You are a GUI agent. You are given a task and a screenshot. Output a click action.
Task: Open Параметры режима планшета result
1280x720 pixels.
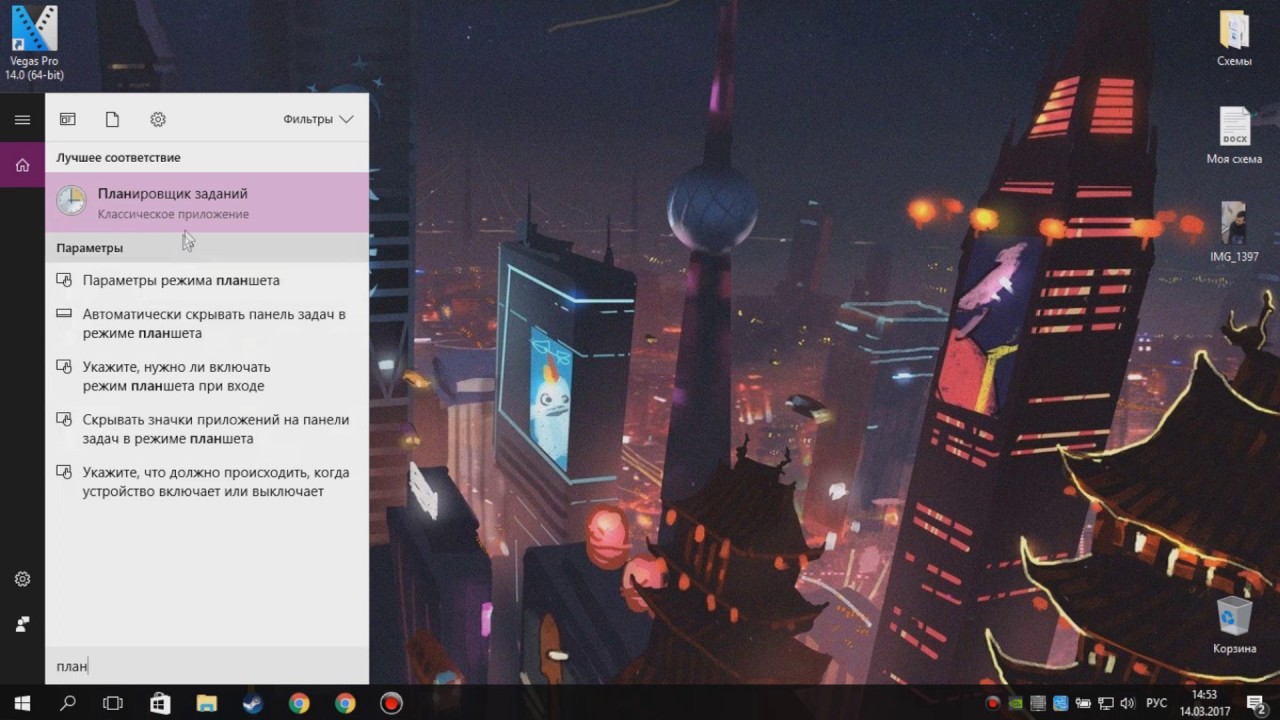207,280
